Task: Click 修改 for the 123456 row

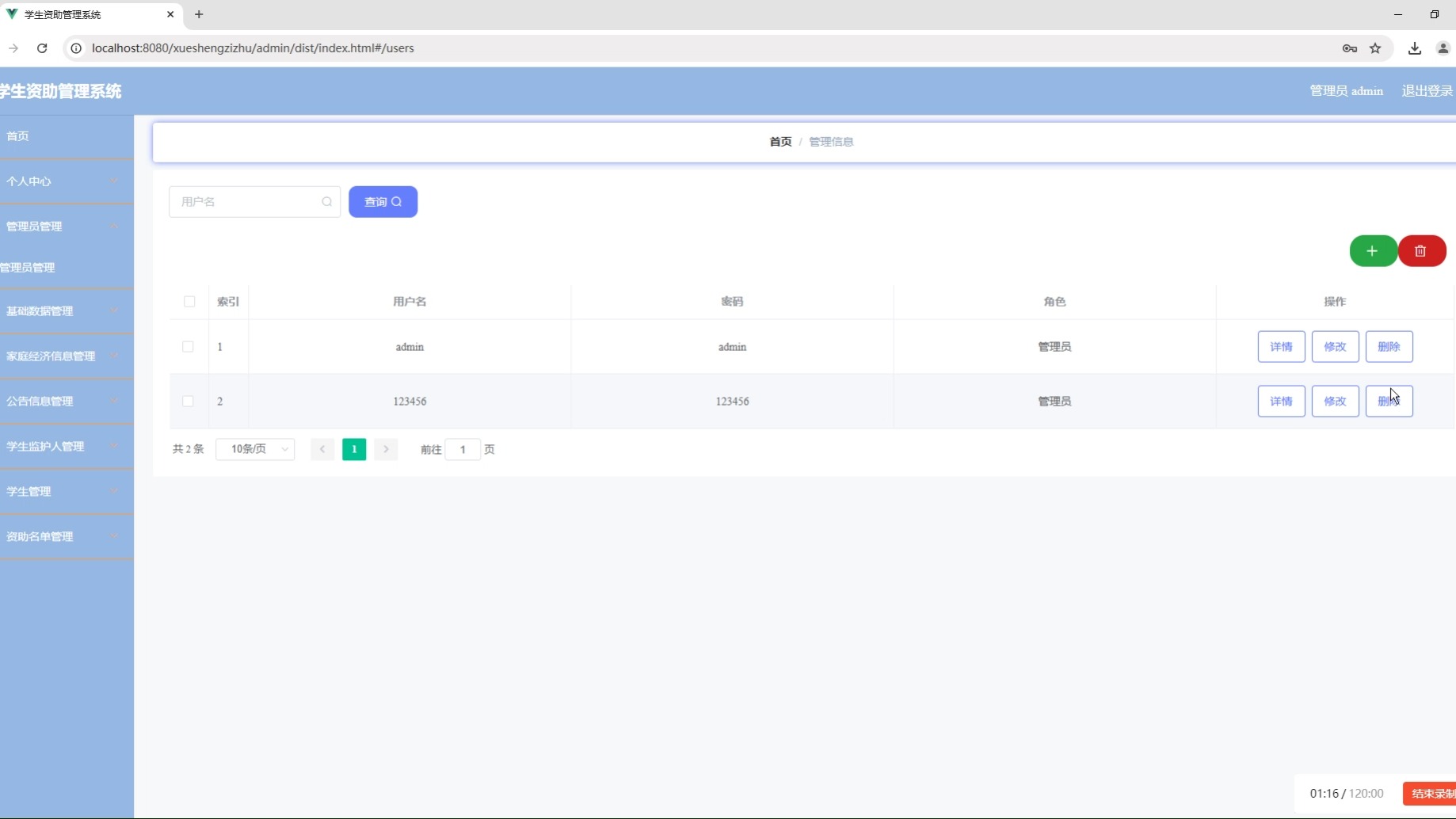Action: click(1335, 402)
